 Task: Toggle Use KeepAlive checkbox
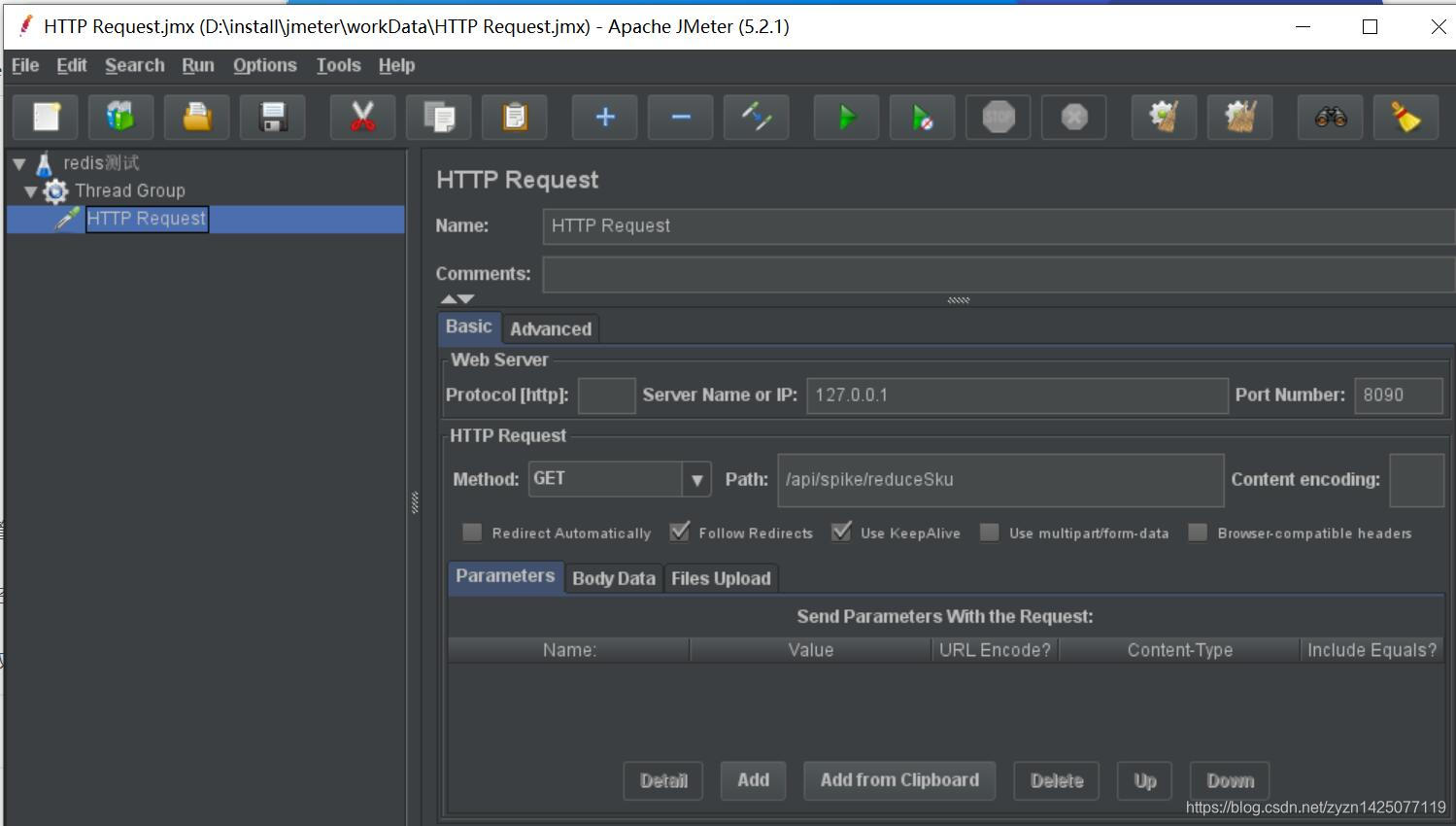(841, 533)
